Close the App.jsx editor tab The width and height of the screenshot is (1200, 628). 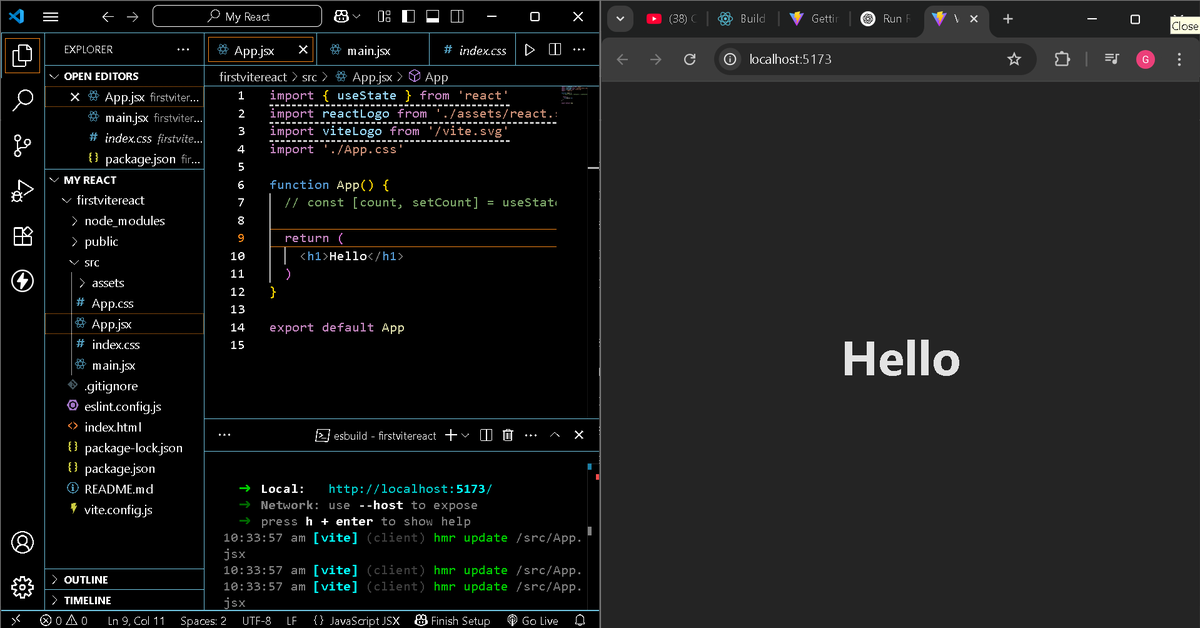(303, 50)
